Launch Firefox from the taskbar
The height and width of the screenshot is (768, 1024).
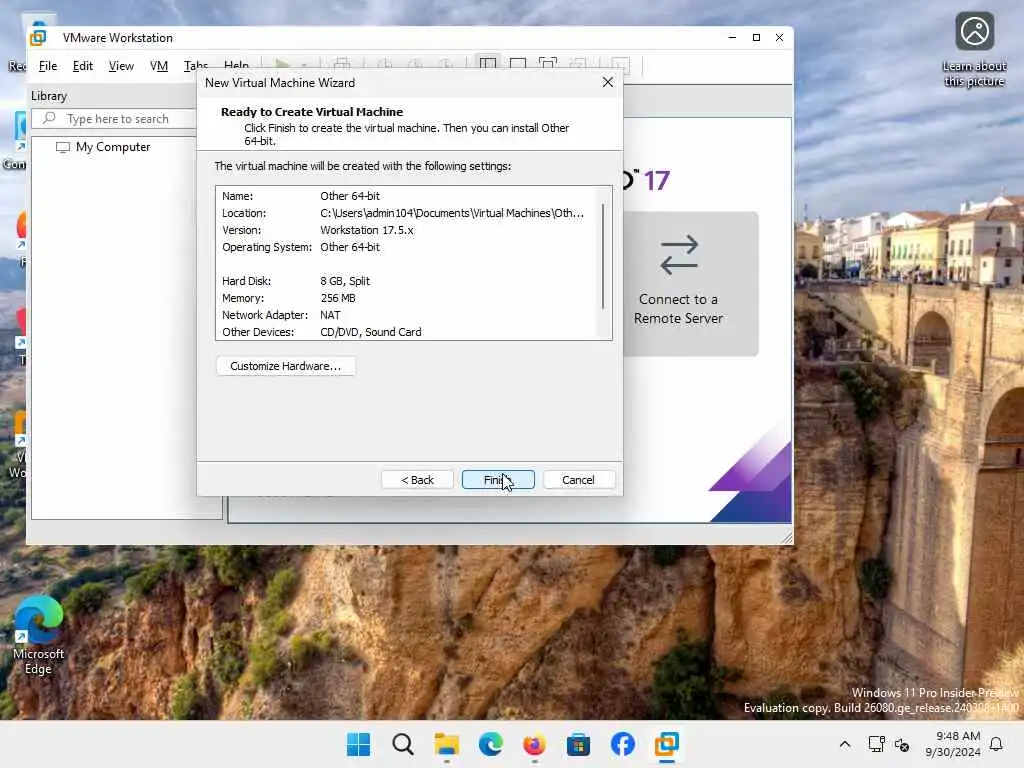pyautogui.click(x=534, y=744)
